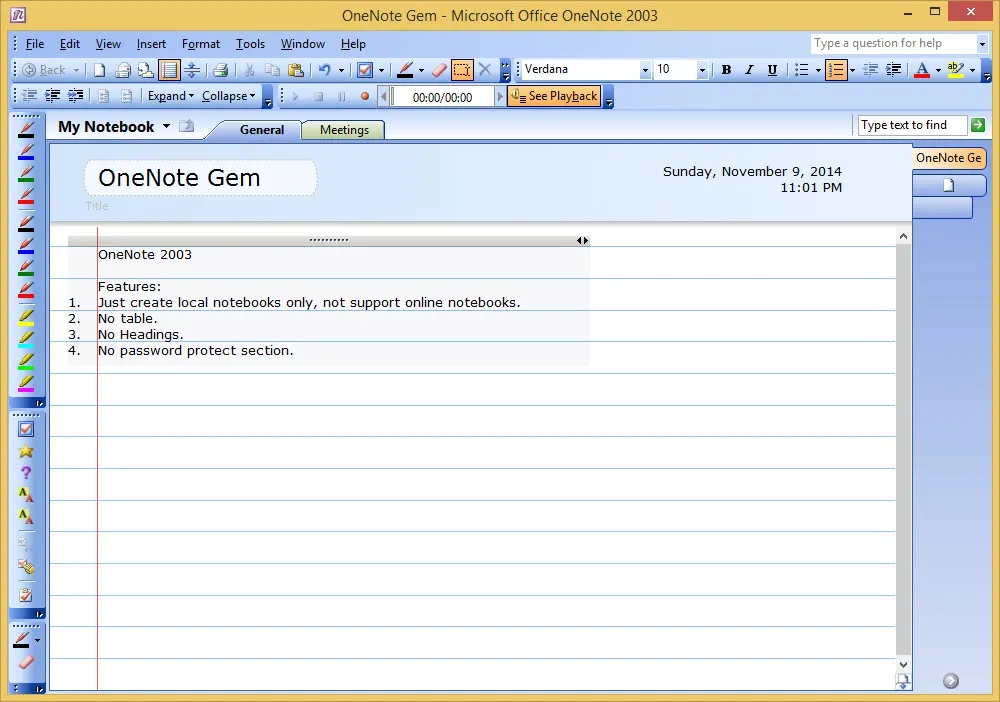Click the OneNote Gem page title field
Screen dimensions: 1000x702
click(x=200, y=178)
